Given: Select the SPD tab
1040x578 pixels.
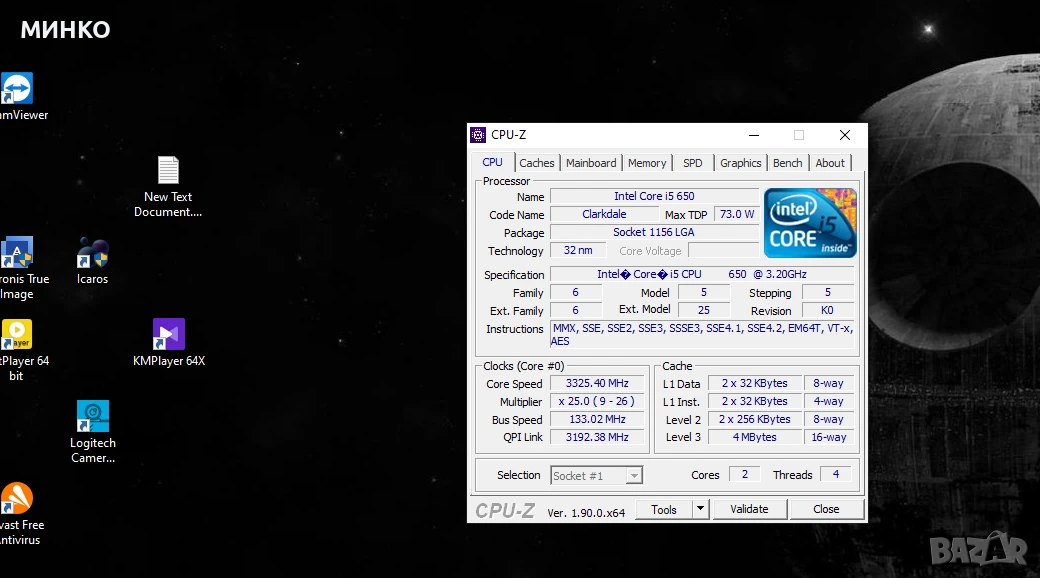Looking at the screenshot, I should (692, 163).
